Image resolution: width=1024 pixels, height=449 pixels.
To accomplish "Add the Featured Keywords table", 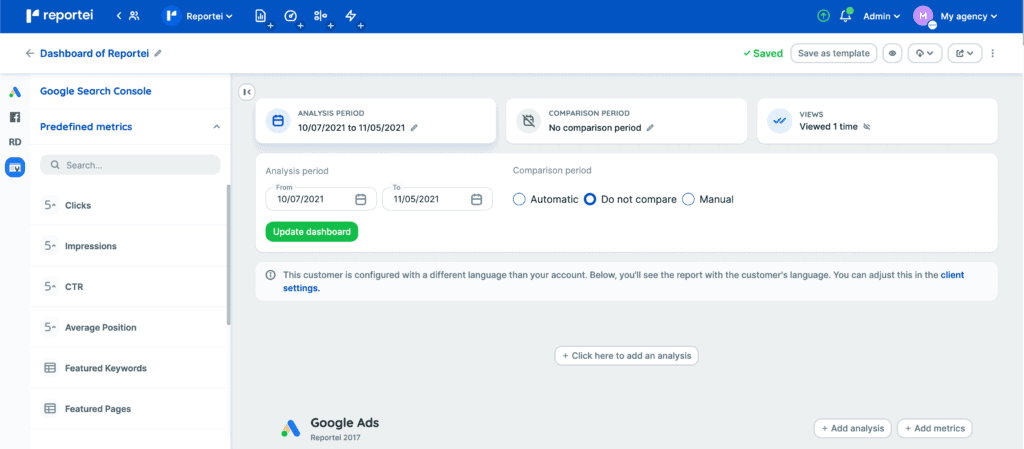I will coord(130,368).
